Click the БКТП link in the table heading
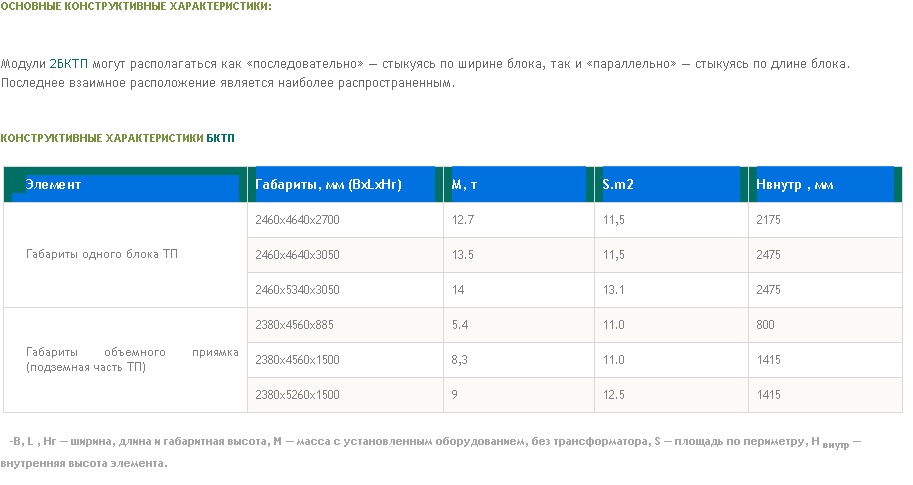The height and width of the screenshot is (485, 913). coord(220,138)
